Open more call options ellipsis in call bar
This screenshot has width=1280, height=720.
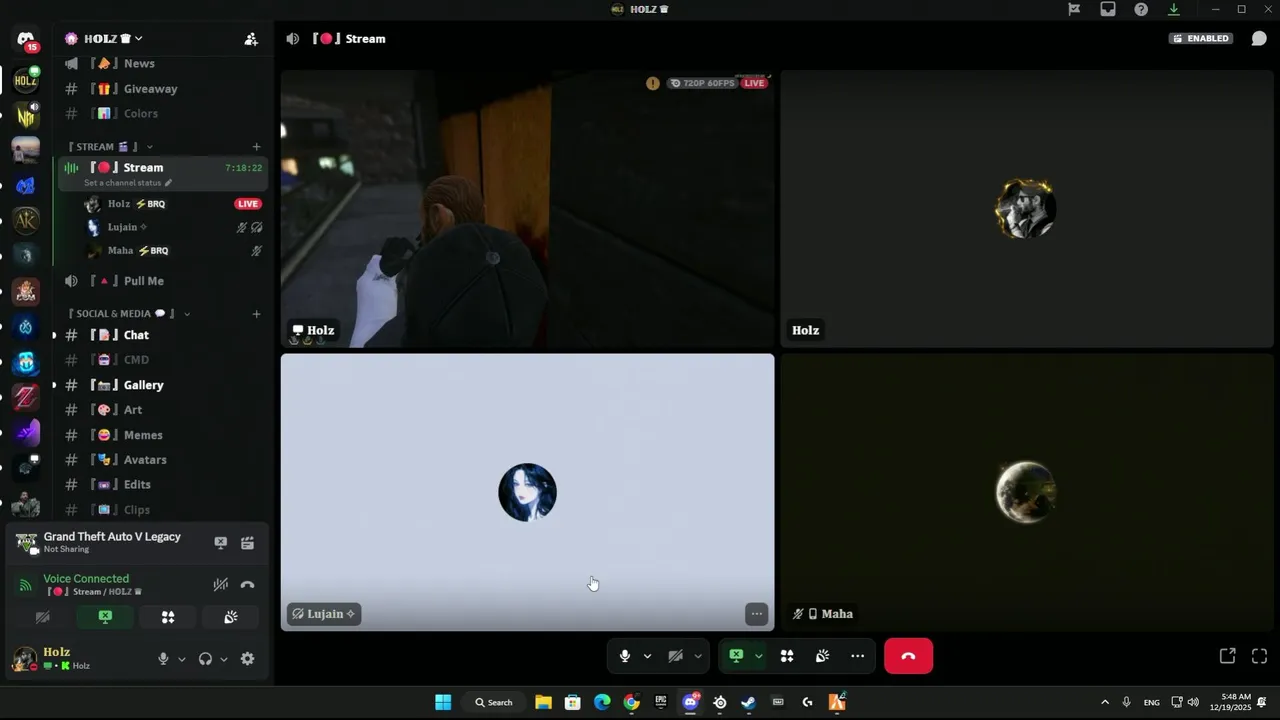tap(857, 656)
